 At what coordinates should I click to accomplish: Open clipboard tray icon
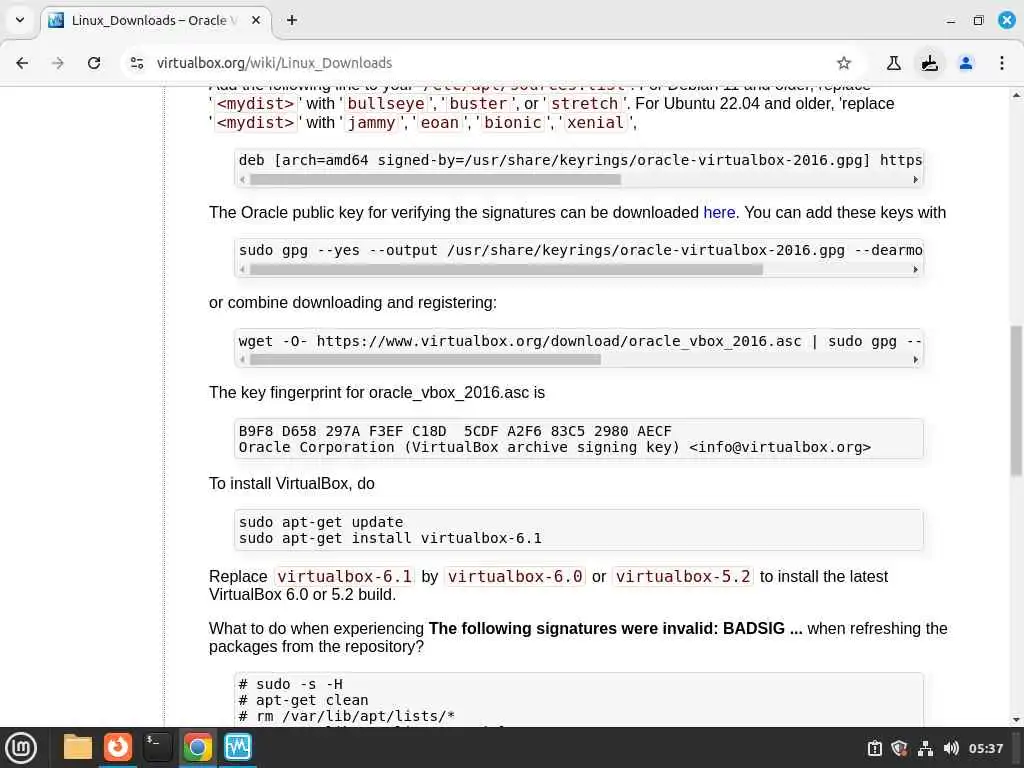(x=874, y=748)
